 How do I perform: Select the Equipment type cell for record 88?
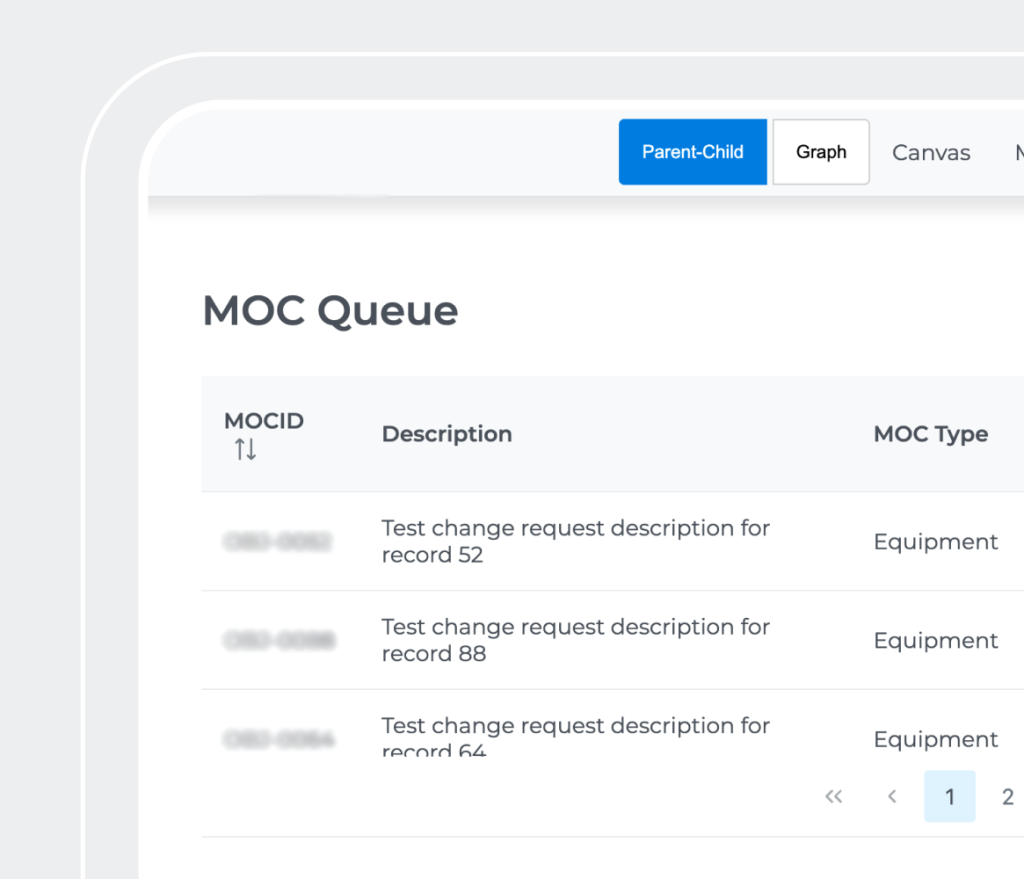(x=935, y=640)
